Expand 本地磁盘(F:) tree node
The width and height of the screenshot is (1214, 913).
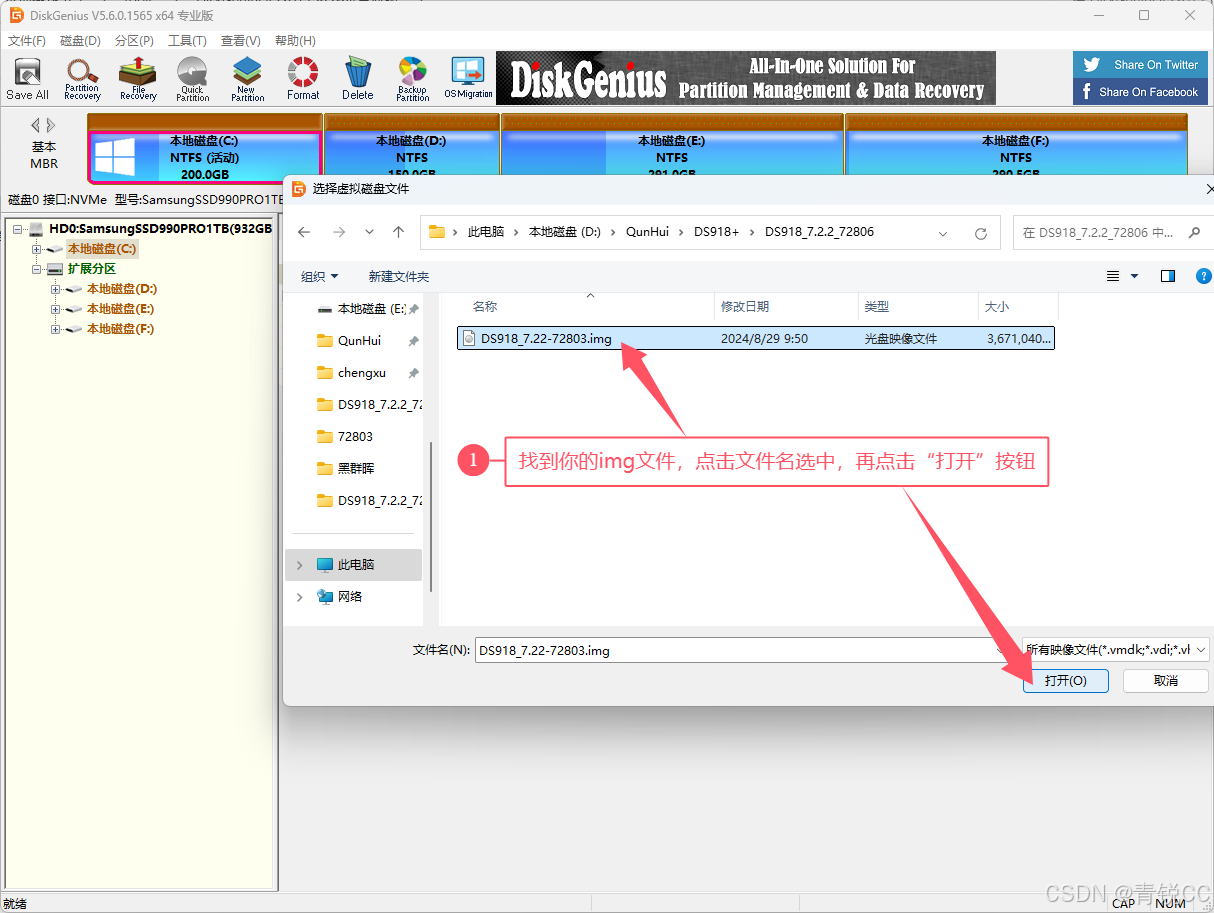point(56,329)
